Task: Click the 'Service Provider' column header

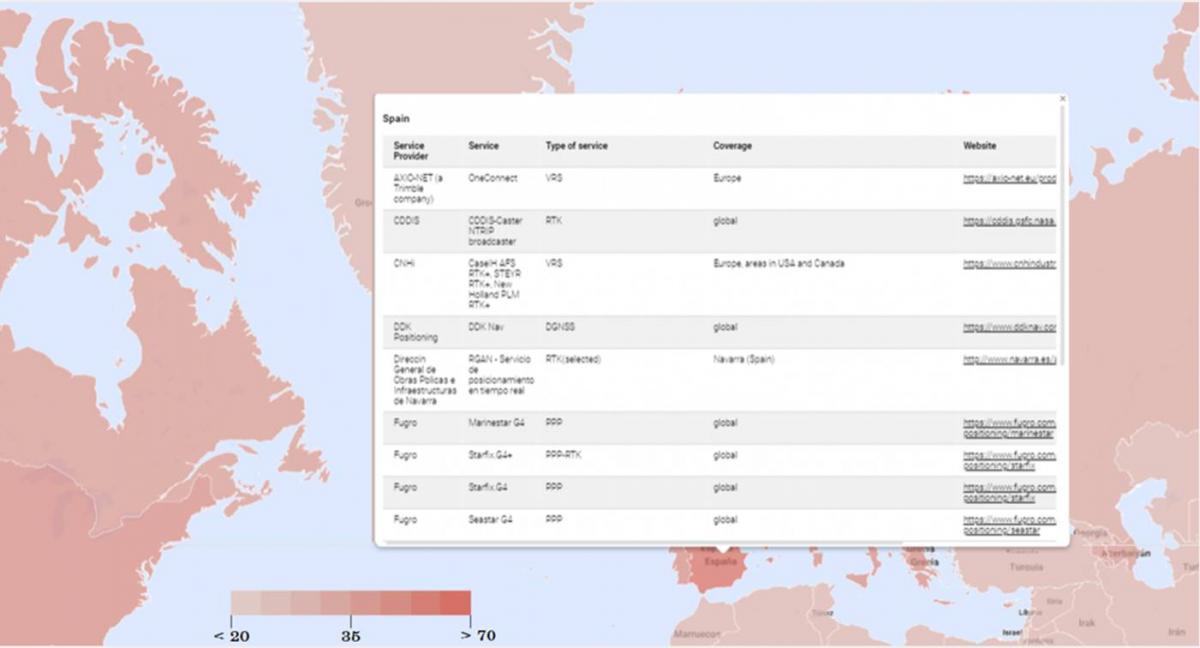Action: click(x=409, y=151)
